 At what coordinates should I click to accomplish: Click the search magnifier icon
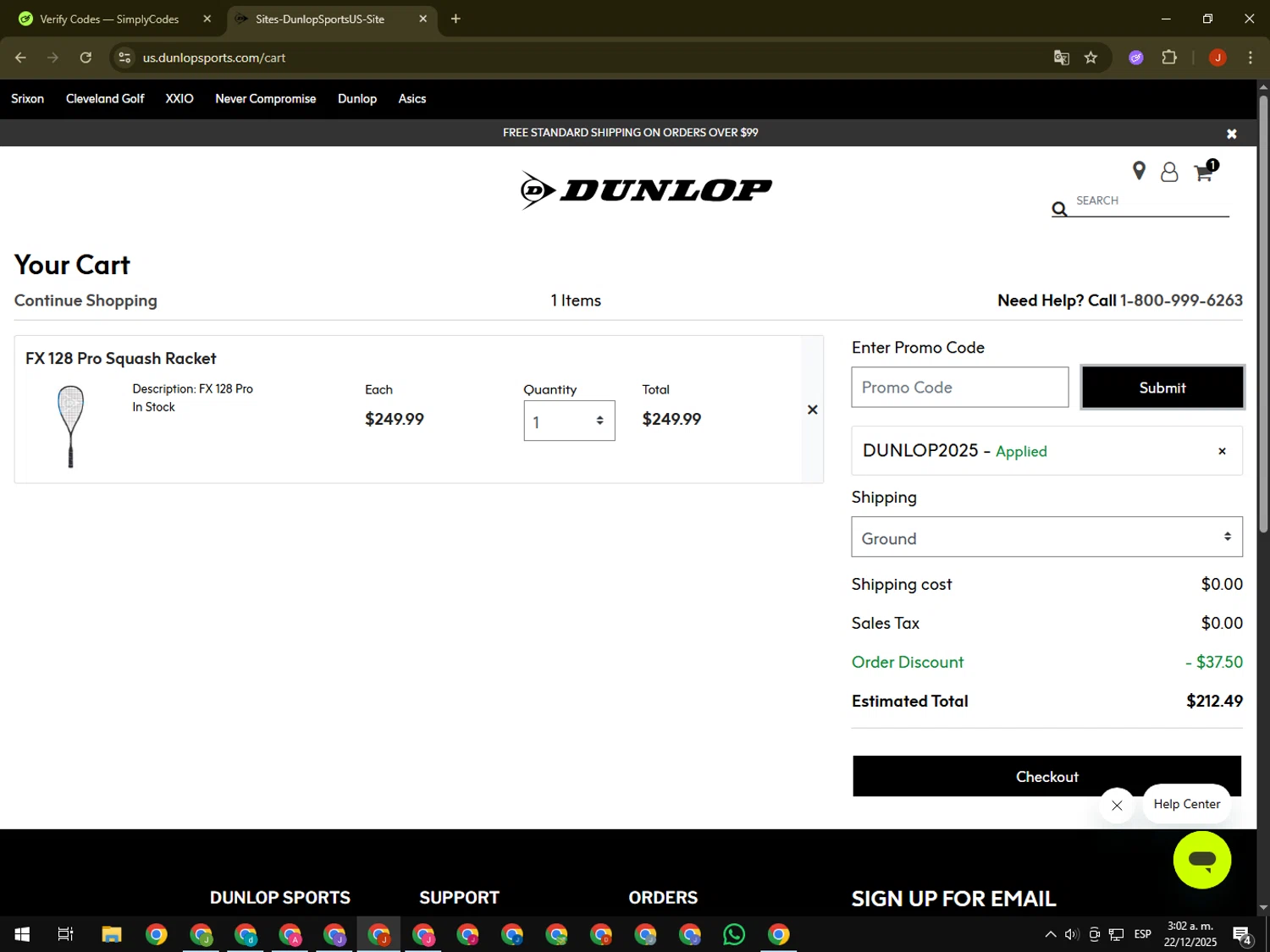(x=1059, y=209)
